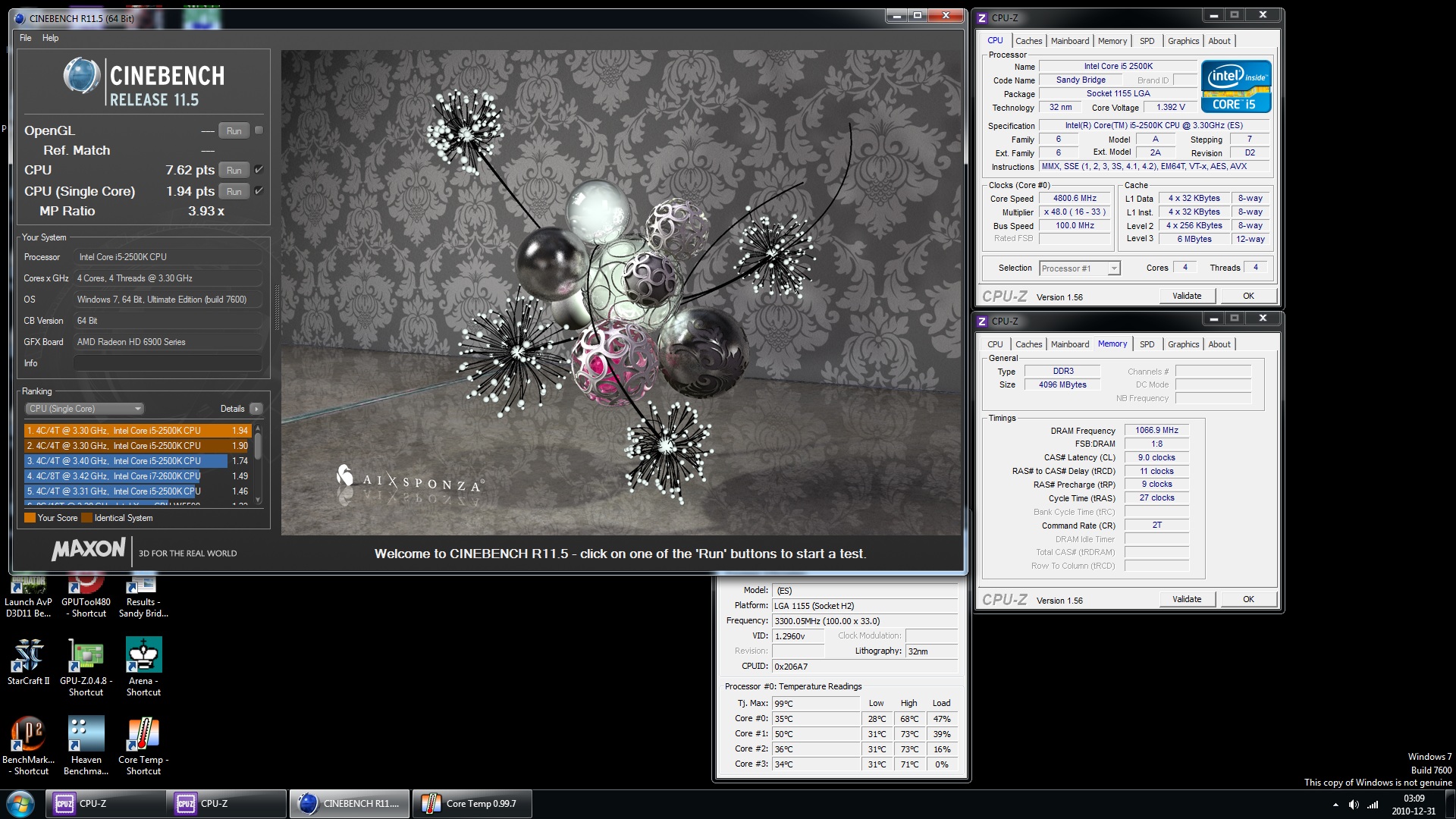Toggle the CPU test checkbox in Cinebench
The image size is (1456, 819).
point(259,170)
